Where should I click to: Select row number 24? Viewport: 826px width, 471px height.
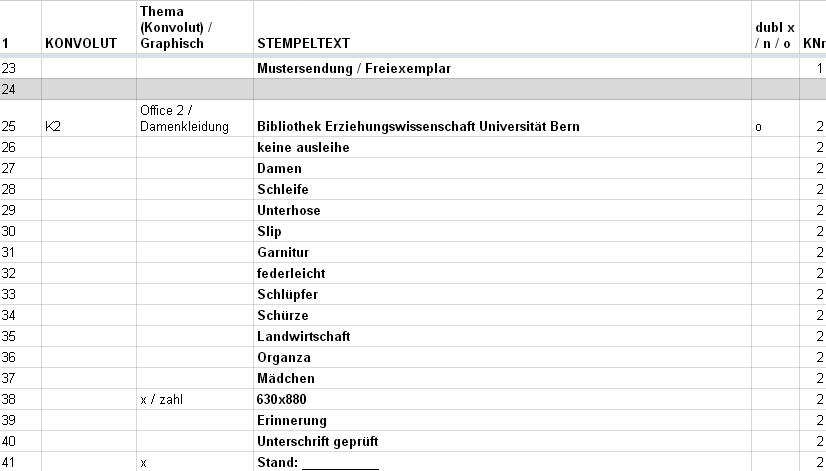coord(21,89)
